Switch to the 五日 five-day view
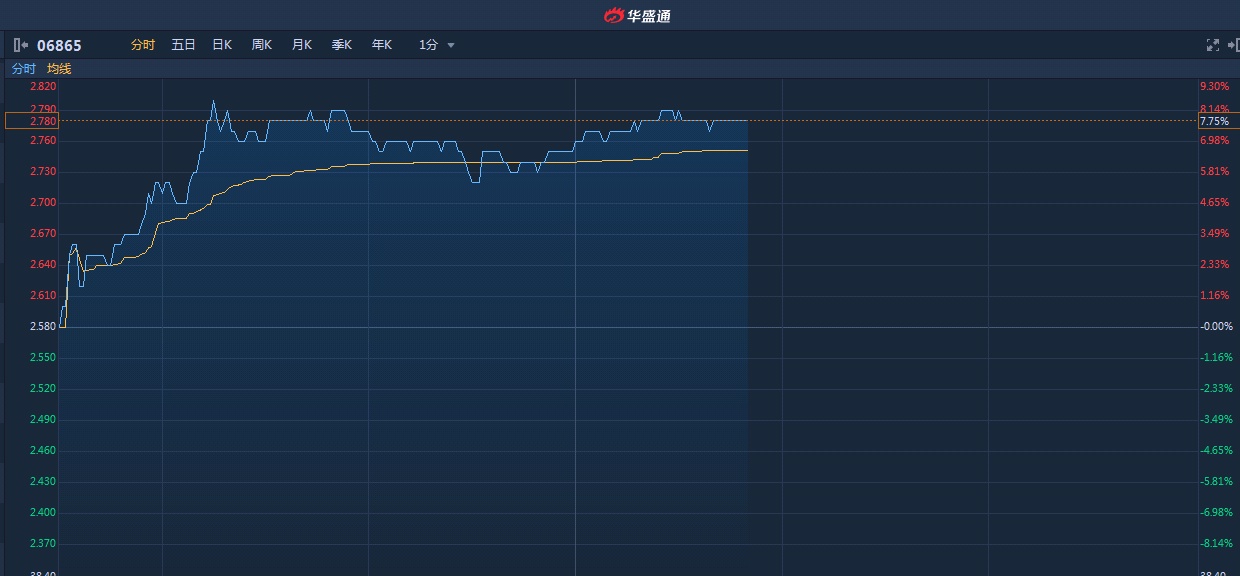Screen dimensions: 1240x576 183,45
